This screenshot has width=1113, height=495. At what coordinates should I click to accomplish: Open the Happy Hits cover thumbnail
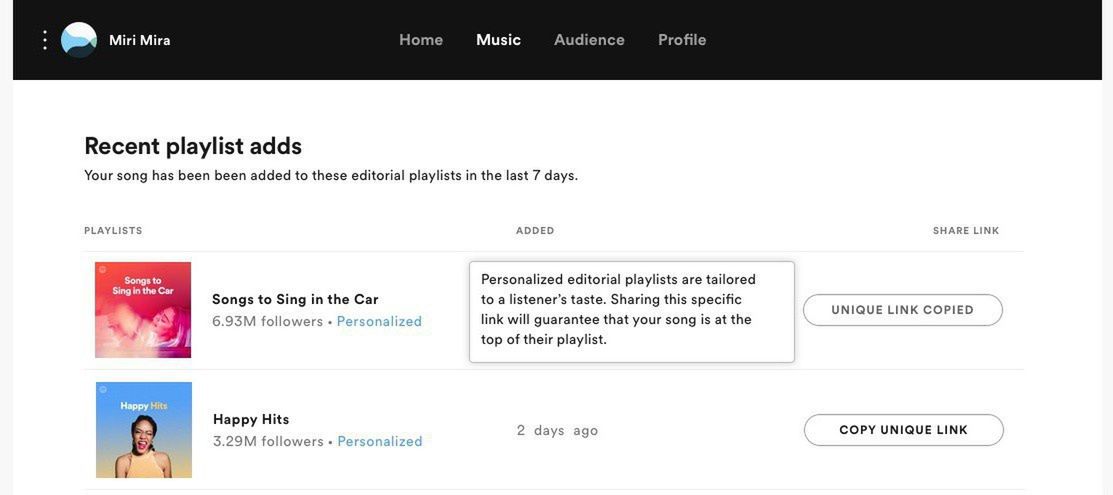click(144, 430)
